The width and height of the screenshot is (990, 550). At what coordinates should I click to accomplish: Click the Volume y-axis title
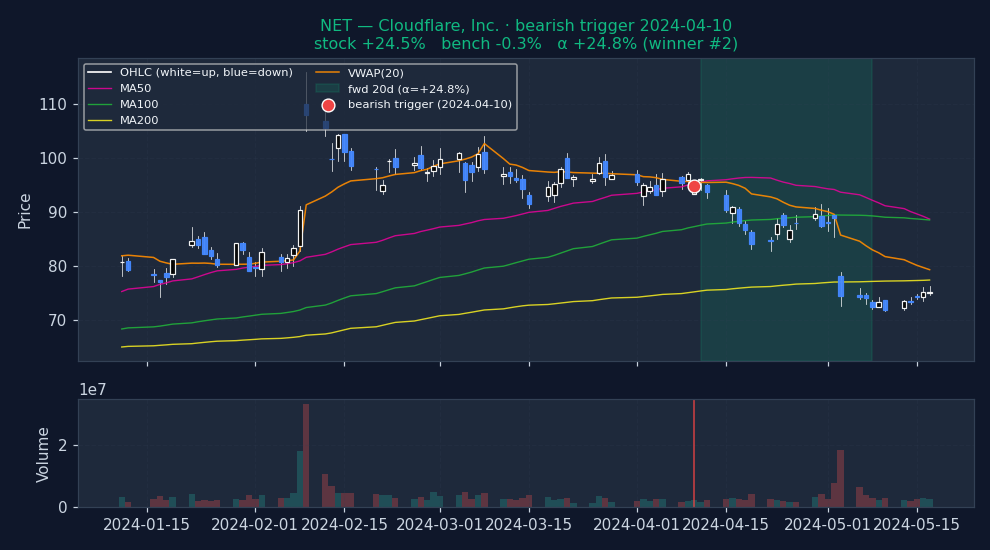click(x=44, y=454)
